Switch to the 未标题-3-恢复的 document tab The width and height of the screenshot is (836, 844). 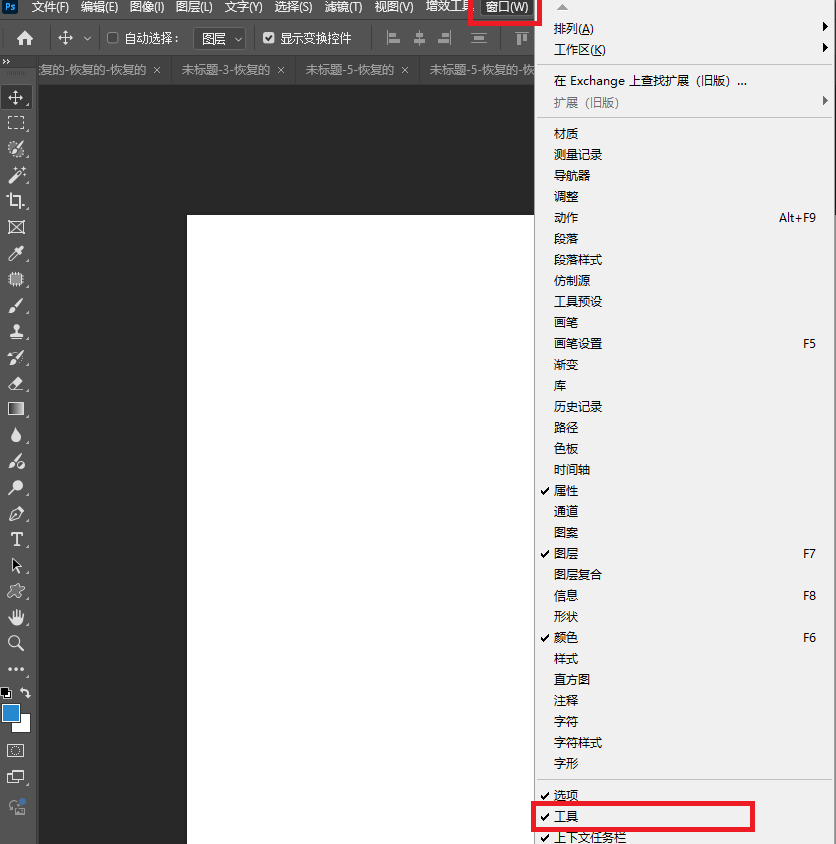coord(226,70)
